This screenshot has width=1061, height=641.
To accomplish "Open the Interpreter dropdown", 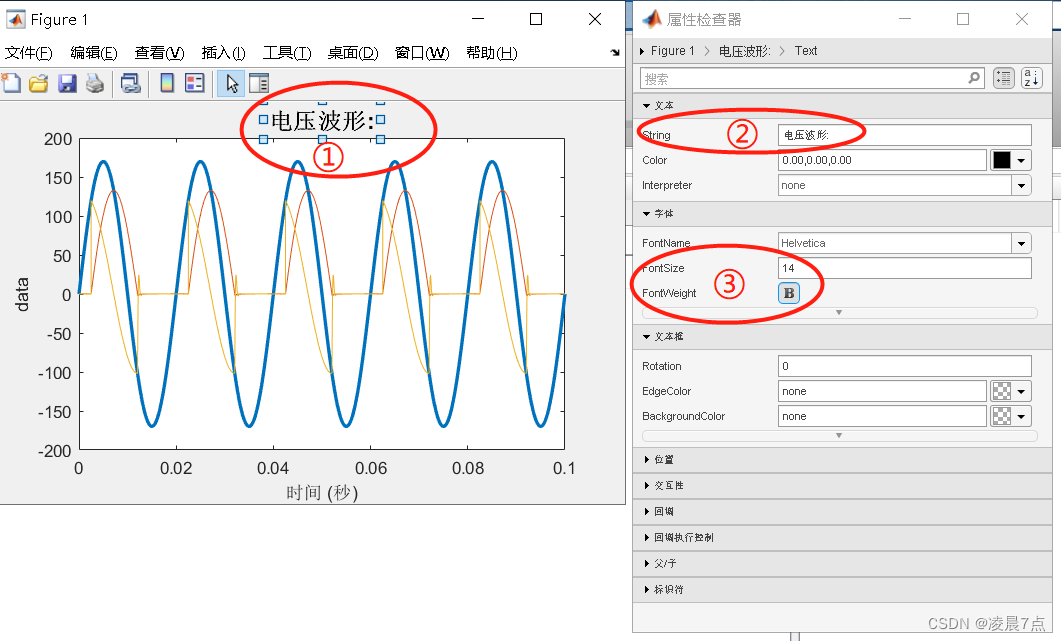I will click(1021, 185).
